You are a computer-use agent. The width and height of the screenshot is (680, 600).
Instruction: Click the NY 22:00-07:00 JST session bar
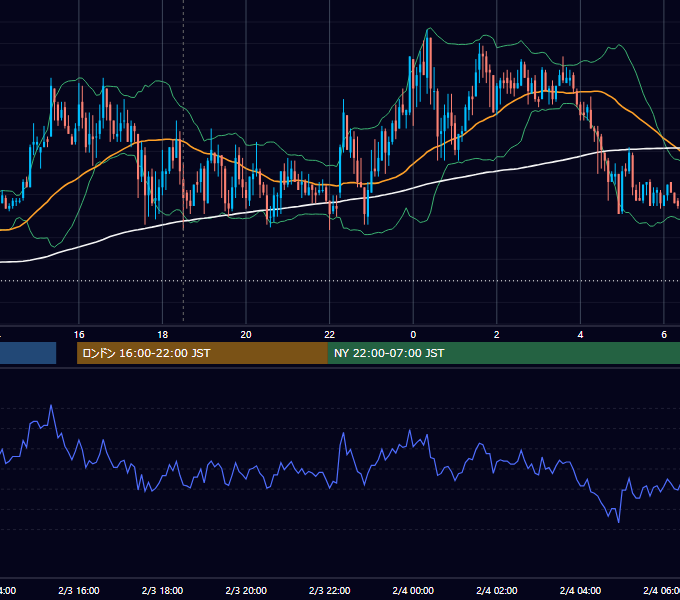[503, 353]
